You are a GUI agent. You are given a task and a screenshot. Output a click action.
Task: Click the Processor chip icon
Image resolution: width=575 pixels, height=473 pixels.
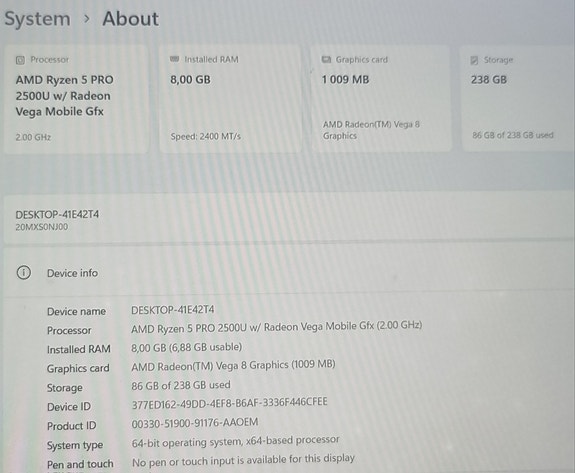coord(21,60)
